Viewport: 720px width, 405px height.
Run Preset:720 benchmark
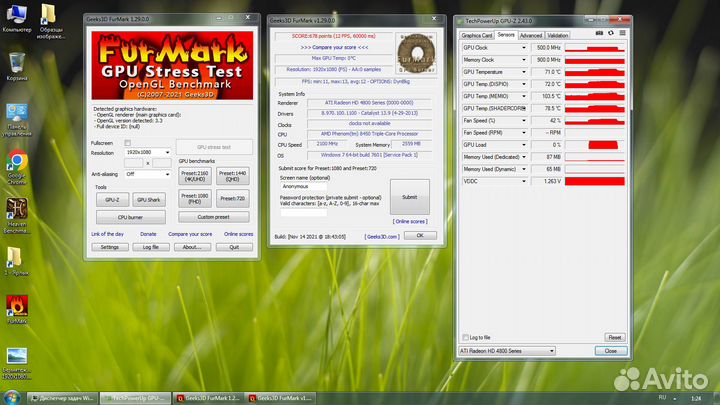233,198
